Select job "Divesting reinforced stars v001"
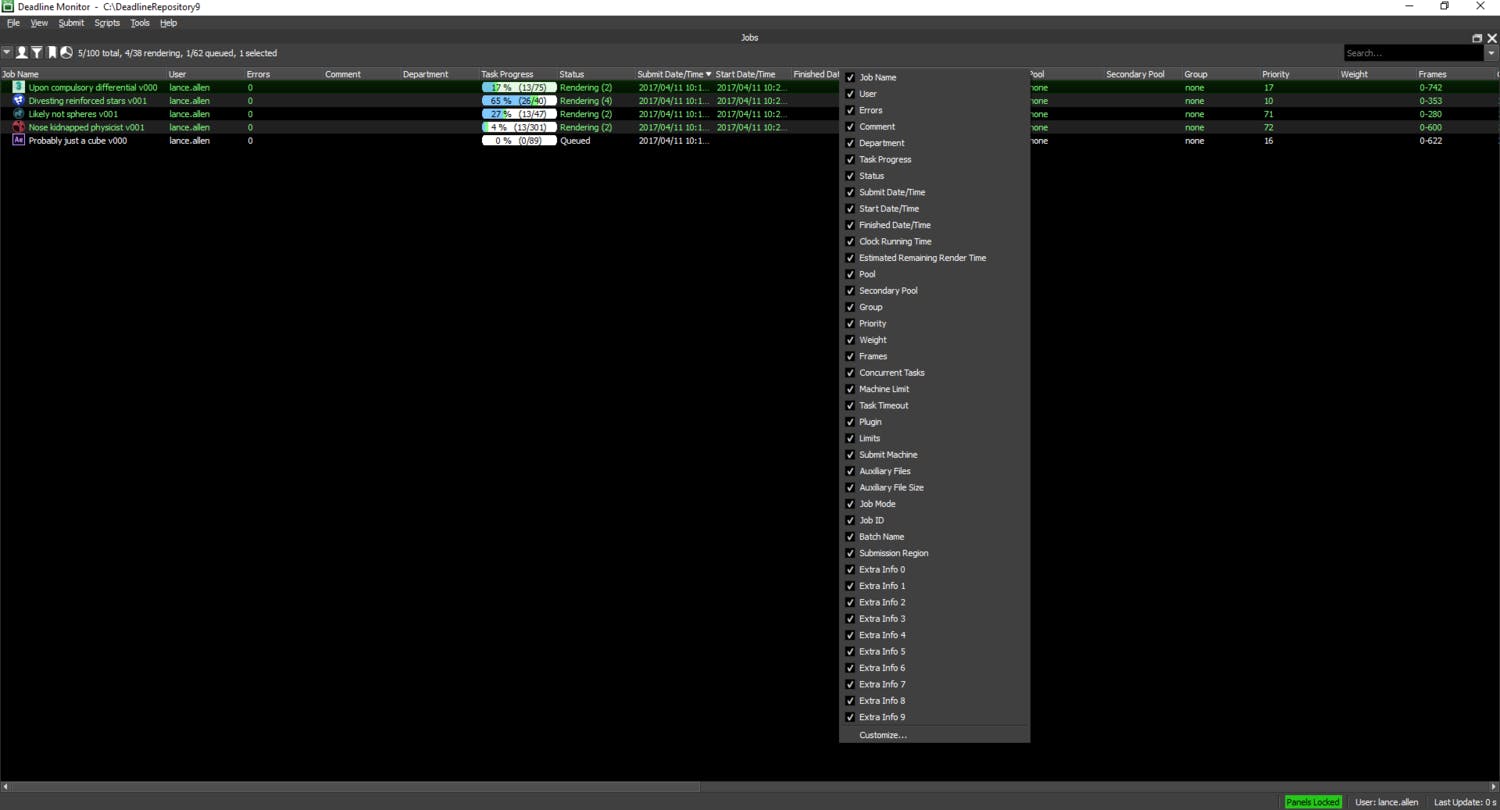The height and width of the screenshot is (810, 1500). [88, 101]
